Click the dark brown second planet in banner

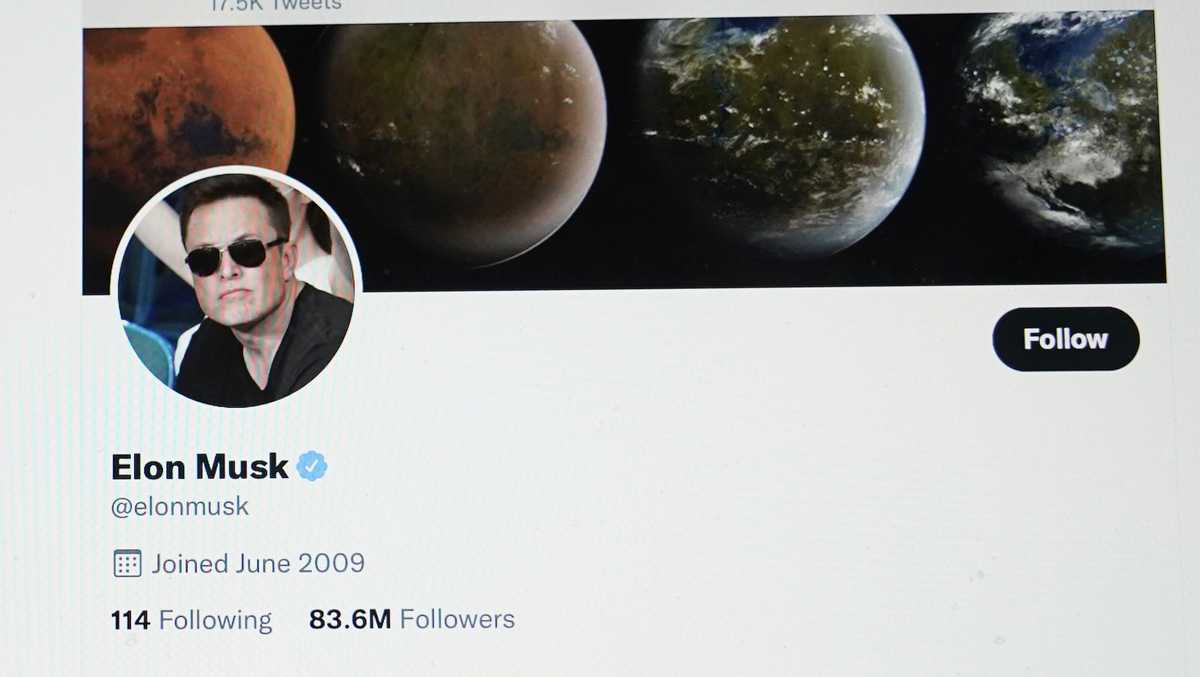pos(463,138)
